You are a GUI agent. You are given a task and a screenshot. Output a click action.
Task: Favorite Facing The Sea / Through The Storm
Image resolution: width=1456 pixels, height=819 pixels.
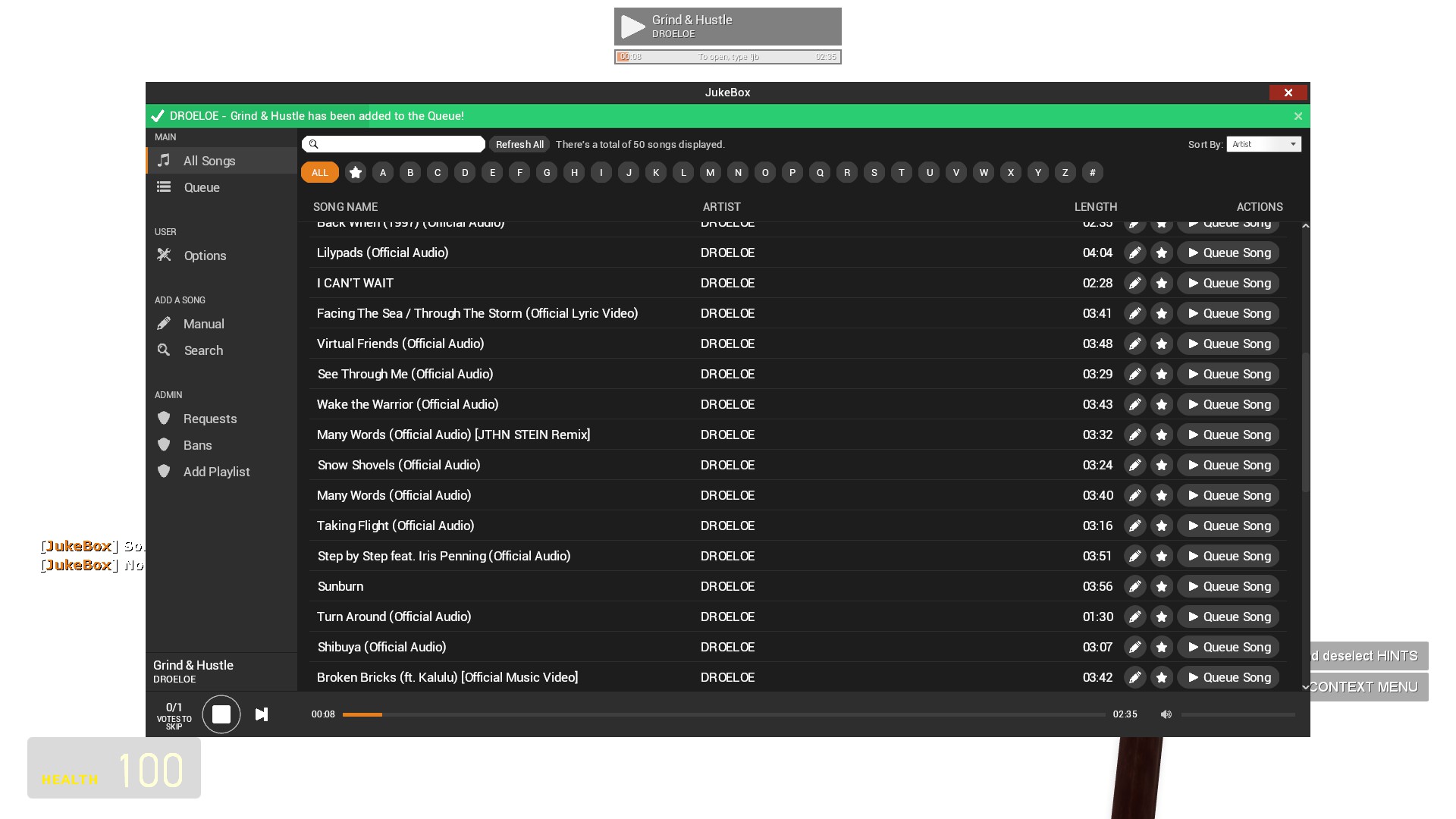pyautogui.click(x=1162, y=313)
